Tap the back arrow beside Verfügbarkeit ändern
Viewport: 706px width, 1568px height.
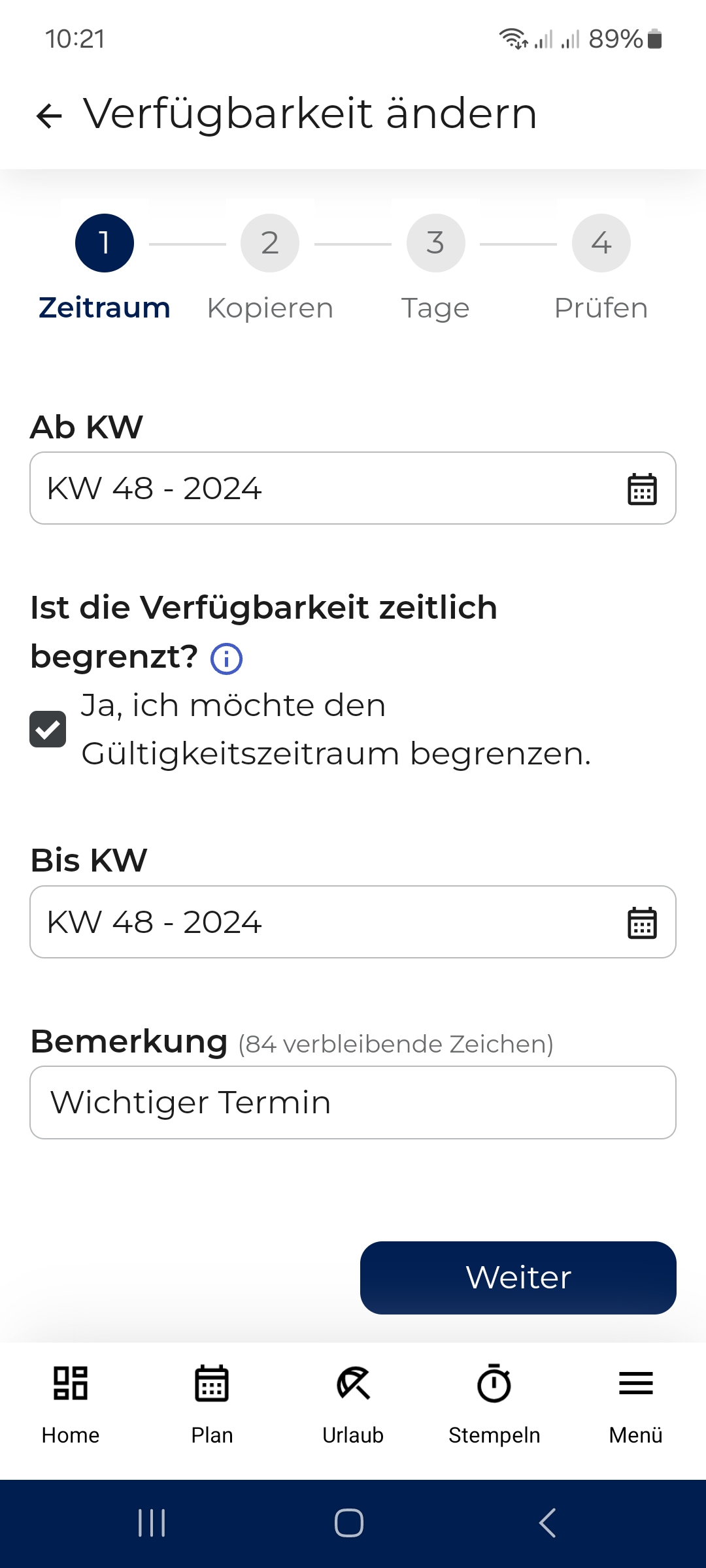coord(49,116)
